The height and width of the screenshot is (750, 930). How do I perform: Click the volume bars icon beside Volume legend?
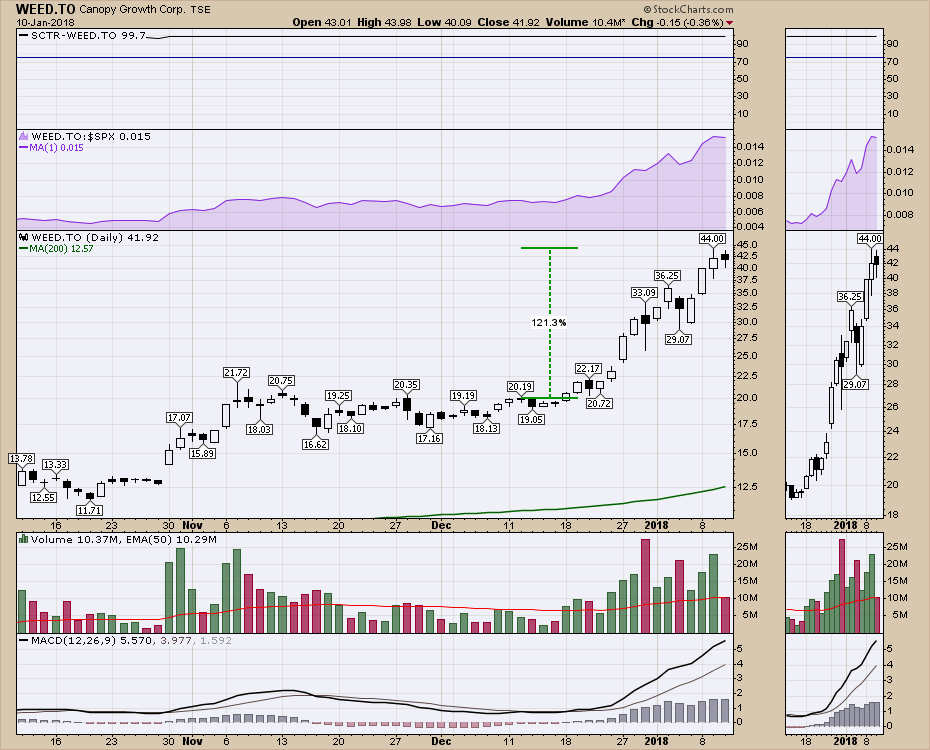(23, 539)
